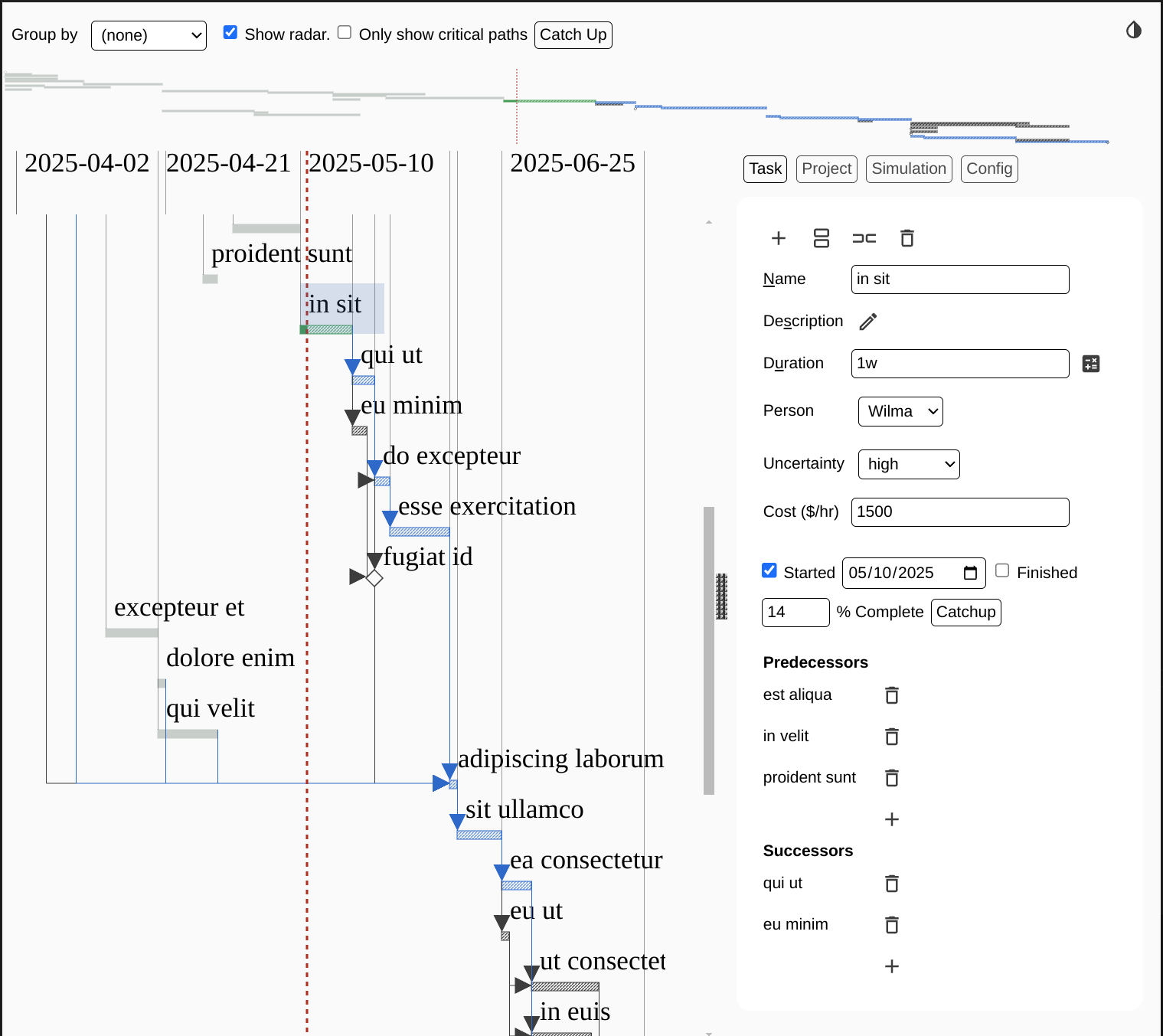Viewport: 1163px width, 1036px height.
Task: Click predecessor name est aliqua
Action: tap(797, 694)
